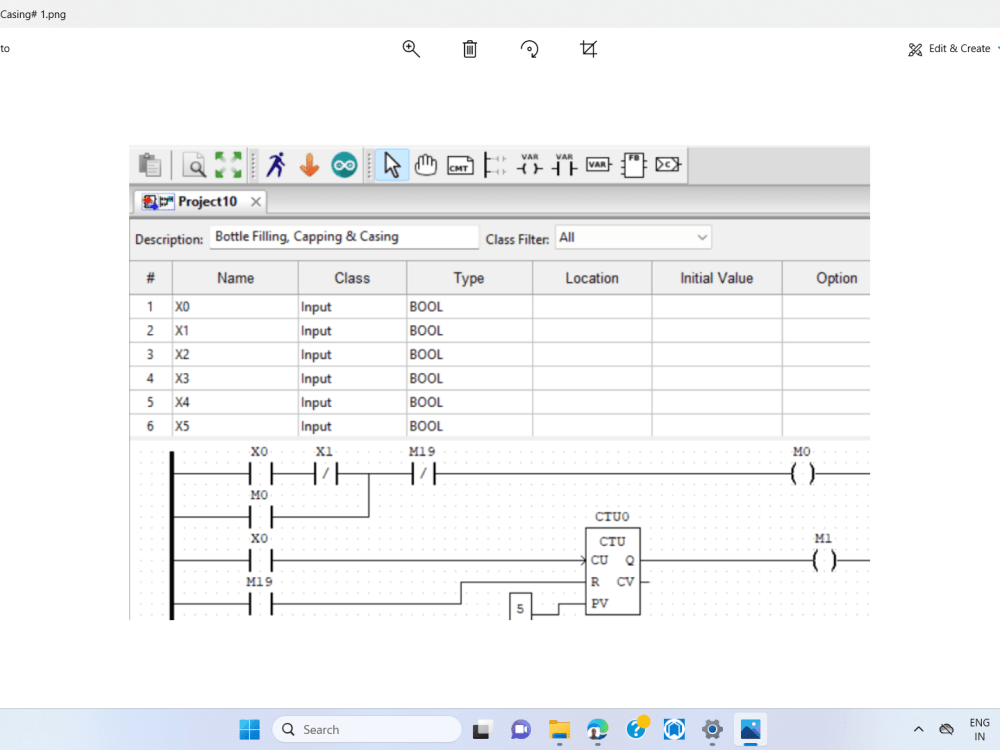This screenshot has height=750, width=1000.
Task: Add a VAR variable block
Action: pos(597,165)
